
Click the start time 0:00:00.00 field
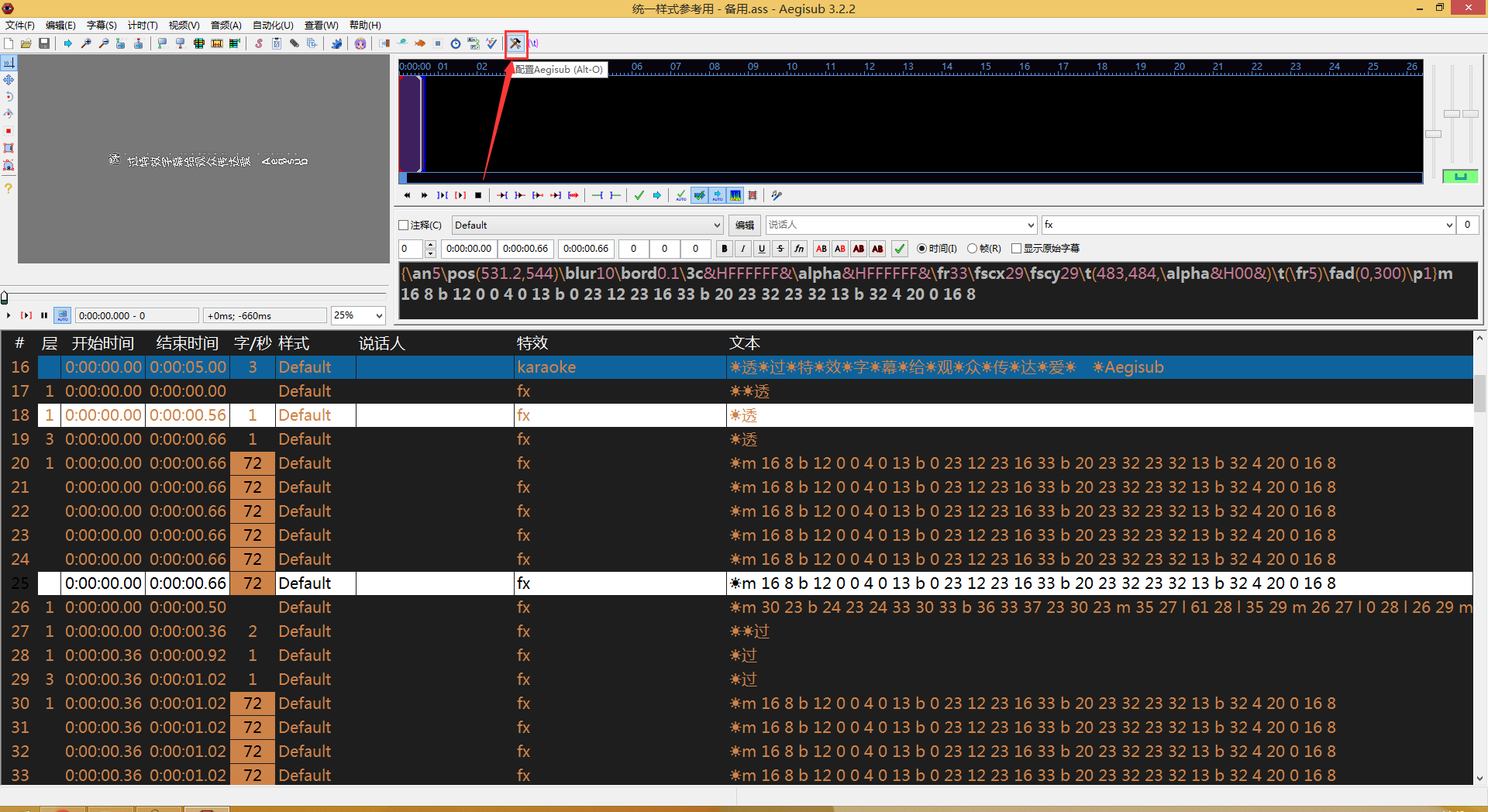coord(468,249)
